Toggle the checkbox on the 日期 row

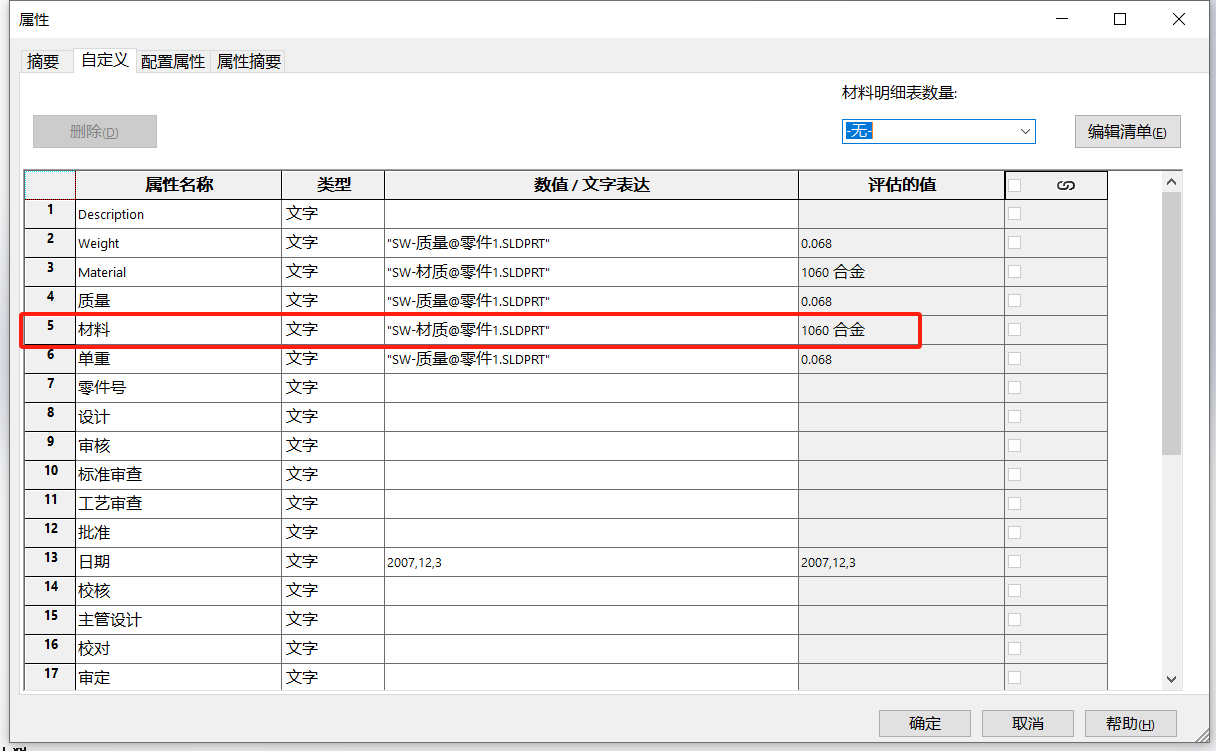1016,561
